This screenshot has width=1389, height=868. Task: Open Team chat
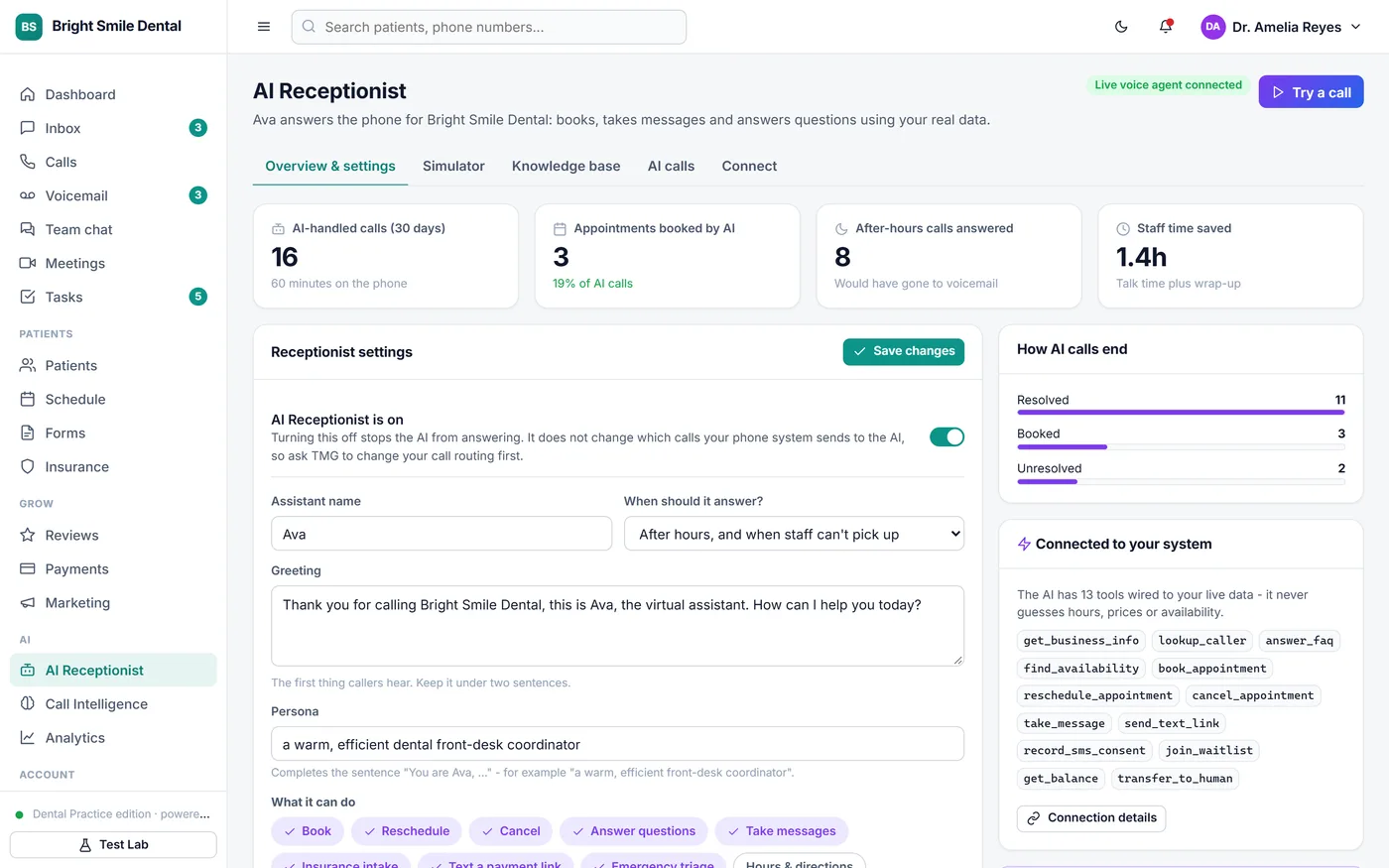pyautogui.click(x=113, y=229)
